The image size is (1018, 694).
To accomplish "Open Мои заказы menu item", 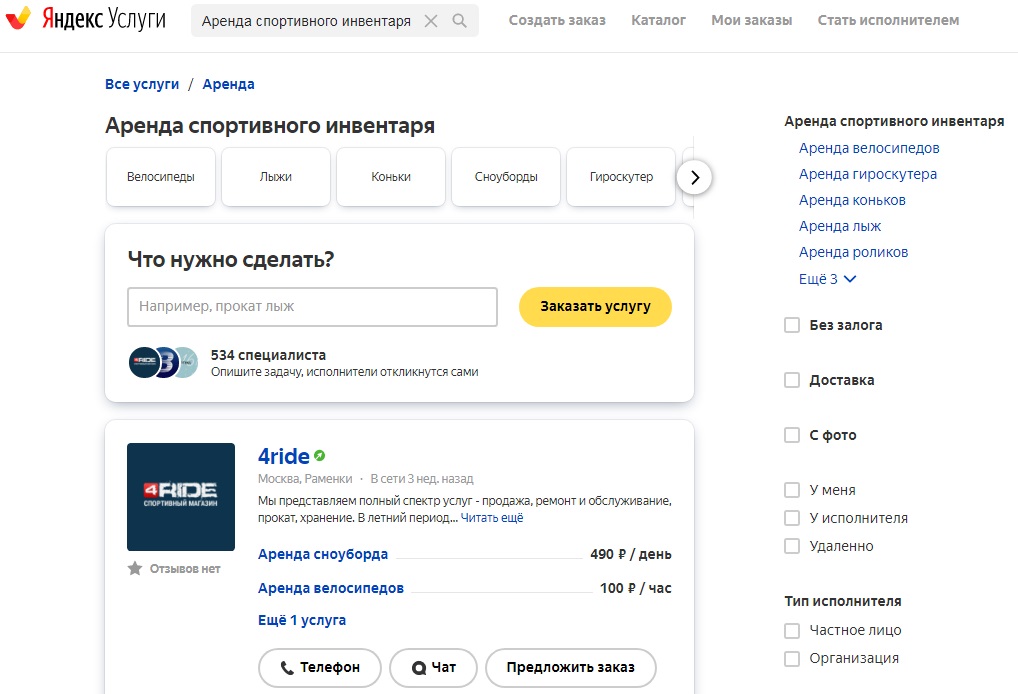I will 752,21.
